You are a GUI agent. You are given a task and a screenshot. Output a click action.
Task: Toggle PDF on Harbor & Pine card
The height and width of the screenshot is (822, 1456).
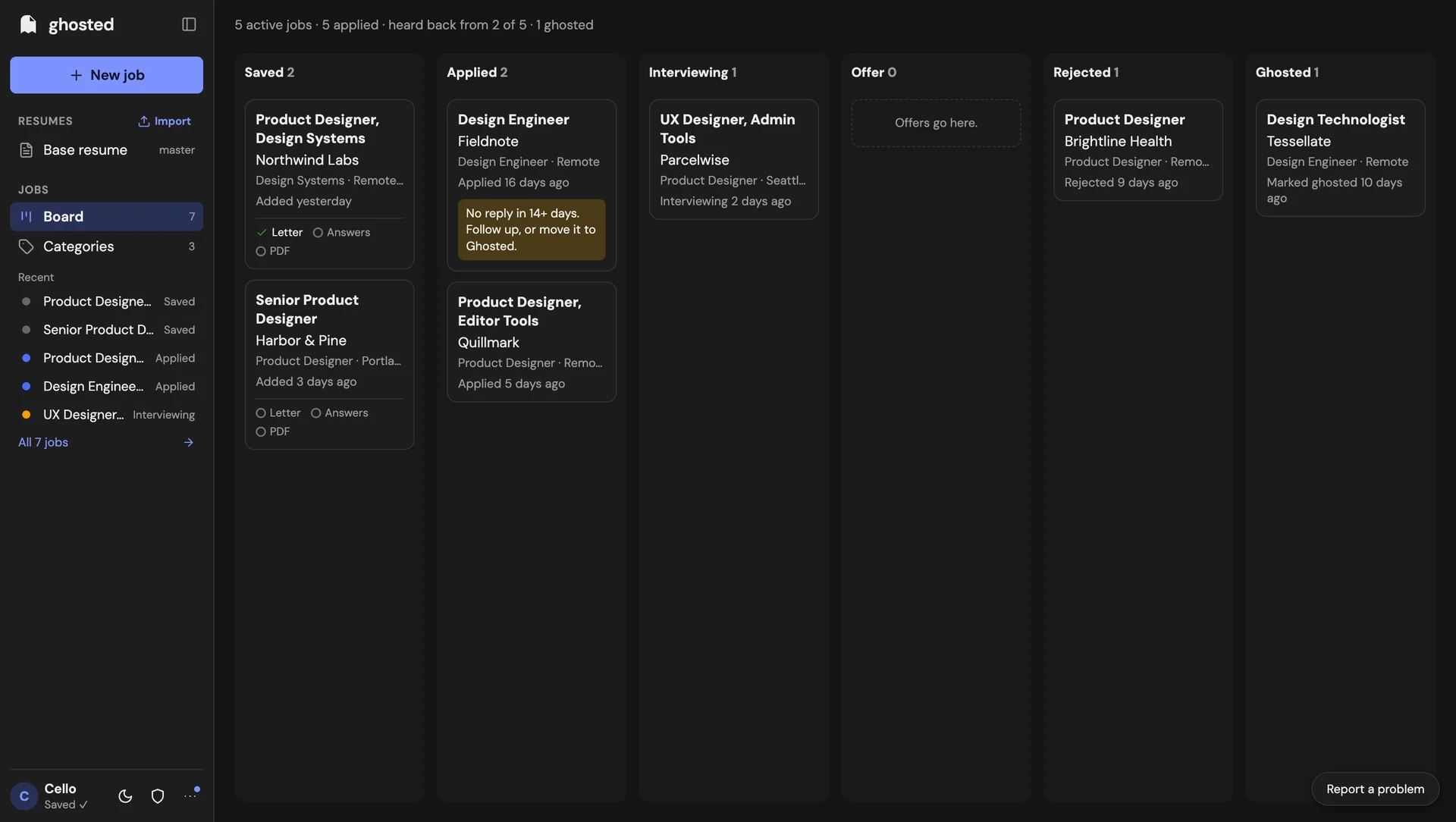click(x=273, y=431)
